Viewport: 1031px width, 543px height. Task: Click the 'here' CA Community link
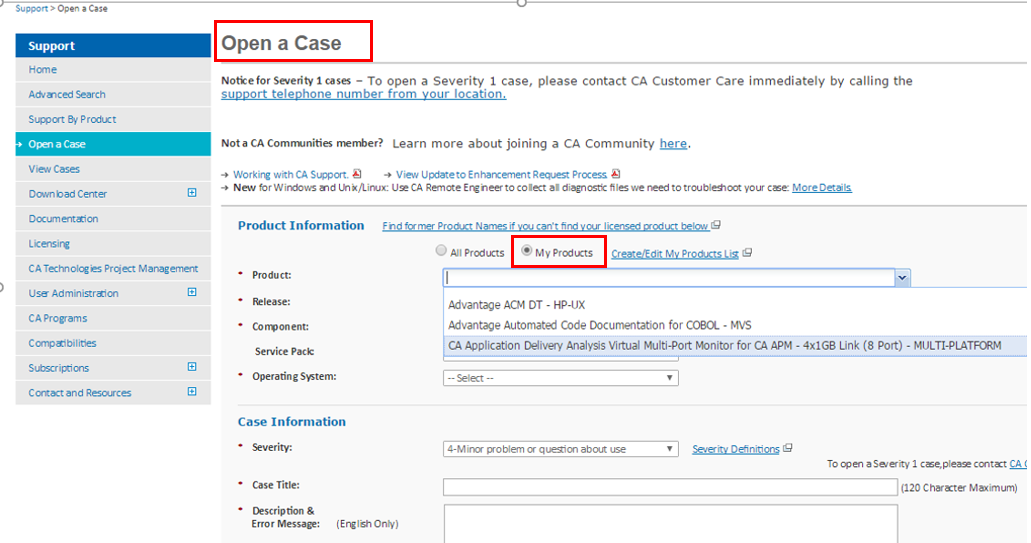point(673,144)
